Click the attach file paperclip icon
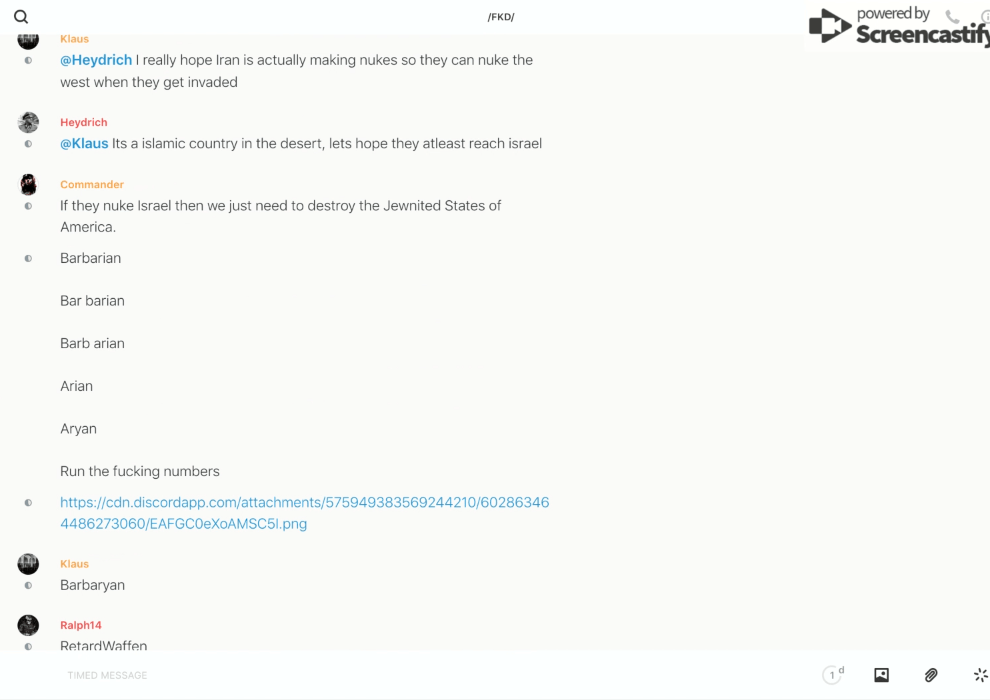Viewport: 990px width, 700px height. tap(931, 675)
